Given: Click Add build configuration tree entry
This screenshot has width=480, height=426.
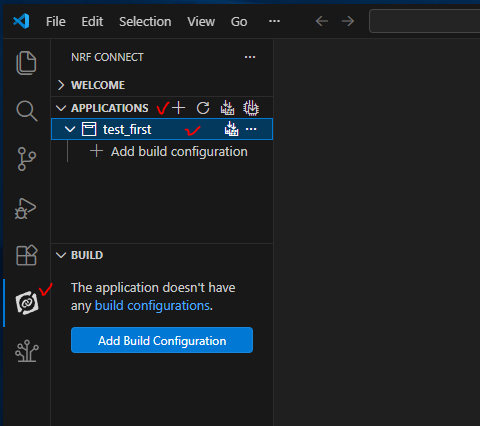Looking at the screenshot, I should coord(169,152).
